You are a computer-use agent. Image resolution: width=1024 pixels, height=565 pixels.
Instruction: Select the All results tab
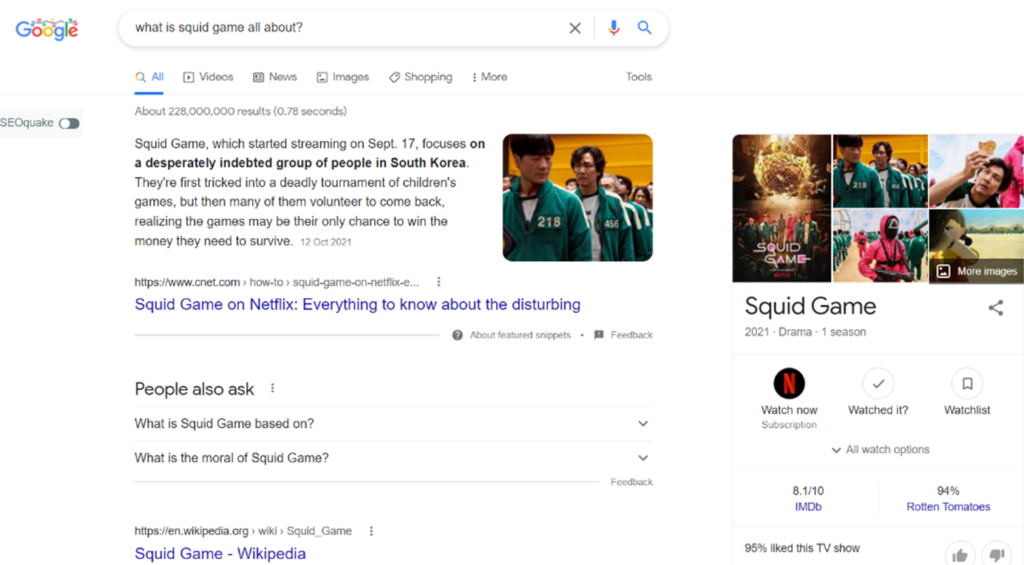click(150, 77)
